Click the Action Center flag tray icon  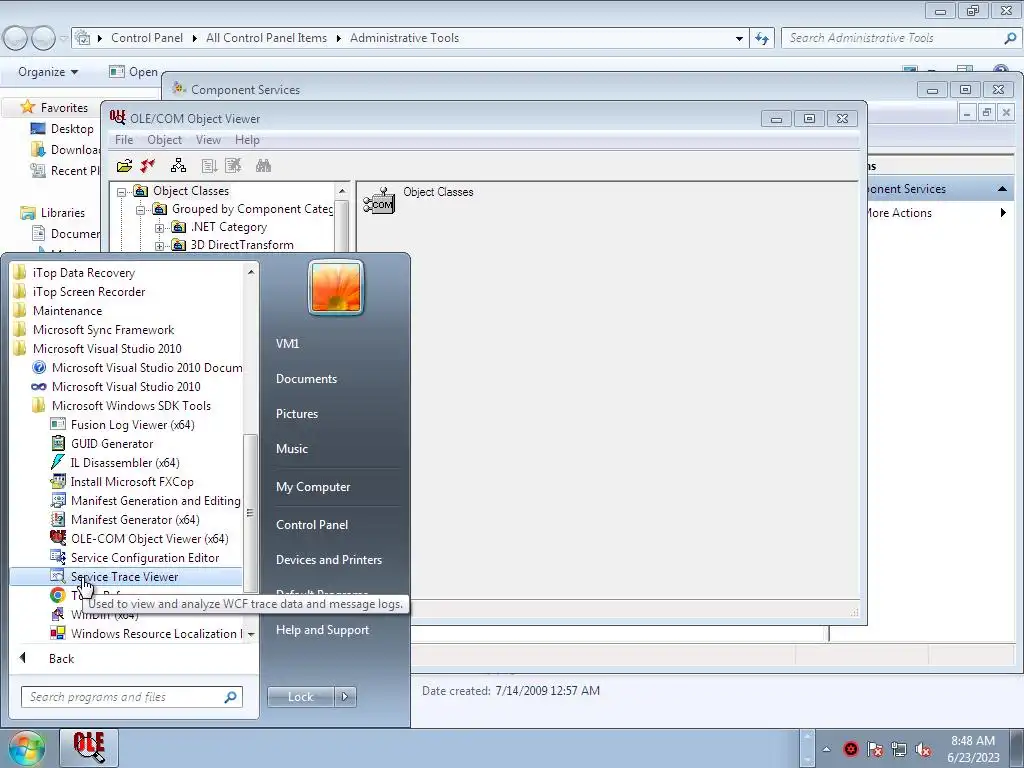(874, 750)
